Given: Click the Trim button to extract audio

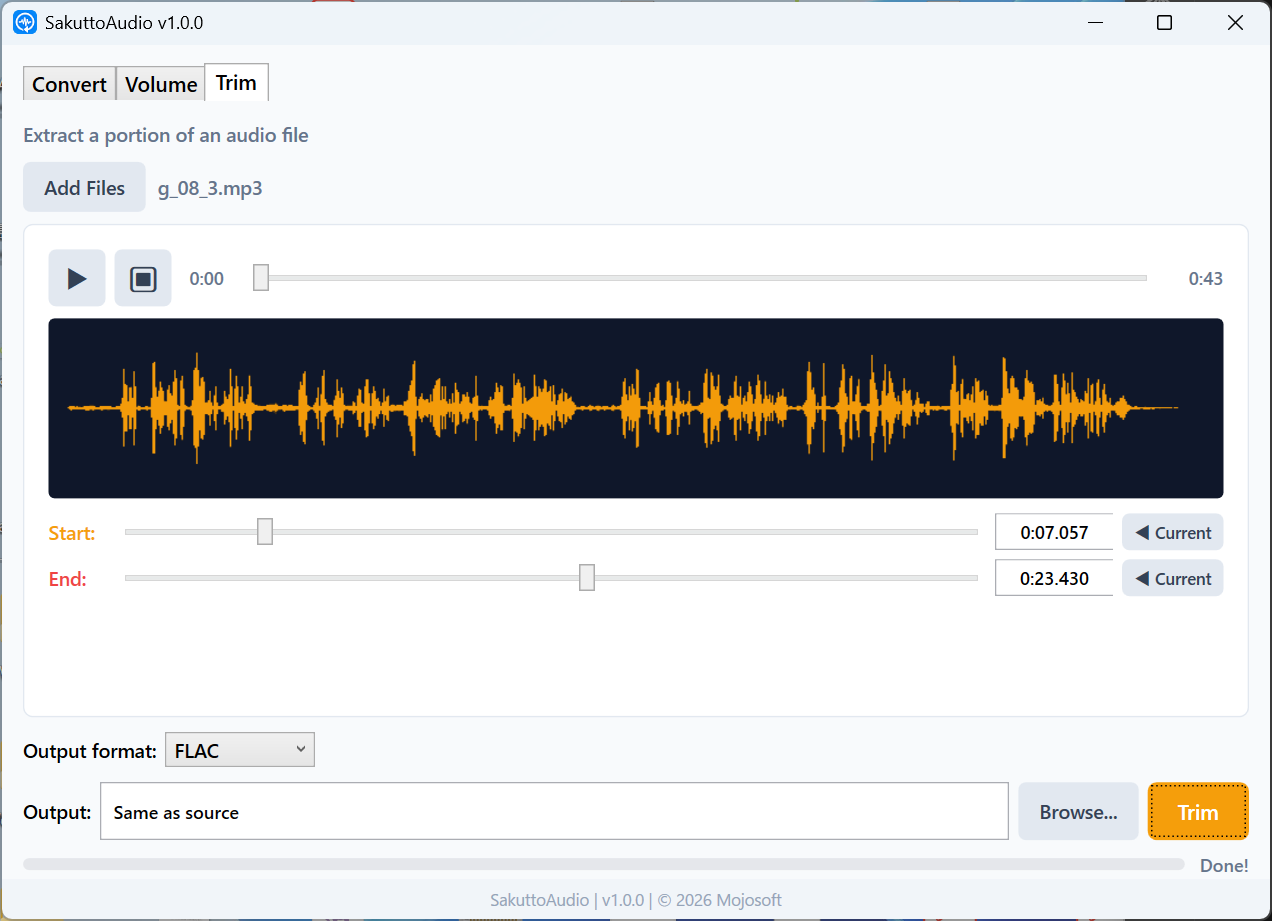Looking at the screenshot, I should pyautogui.click(x=1197, y=811).
